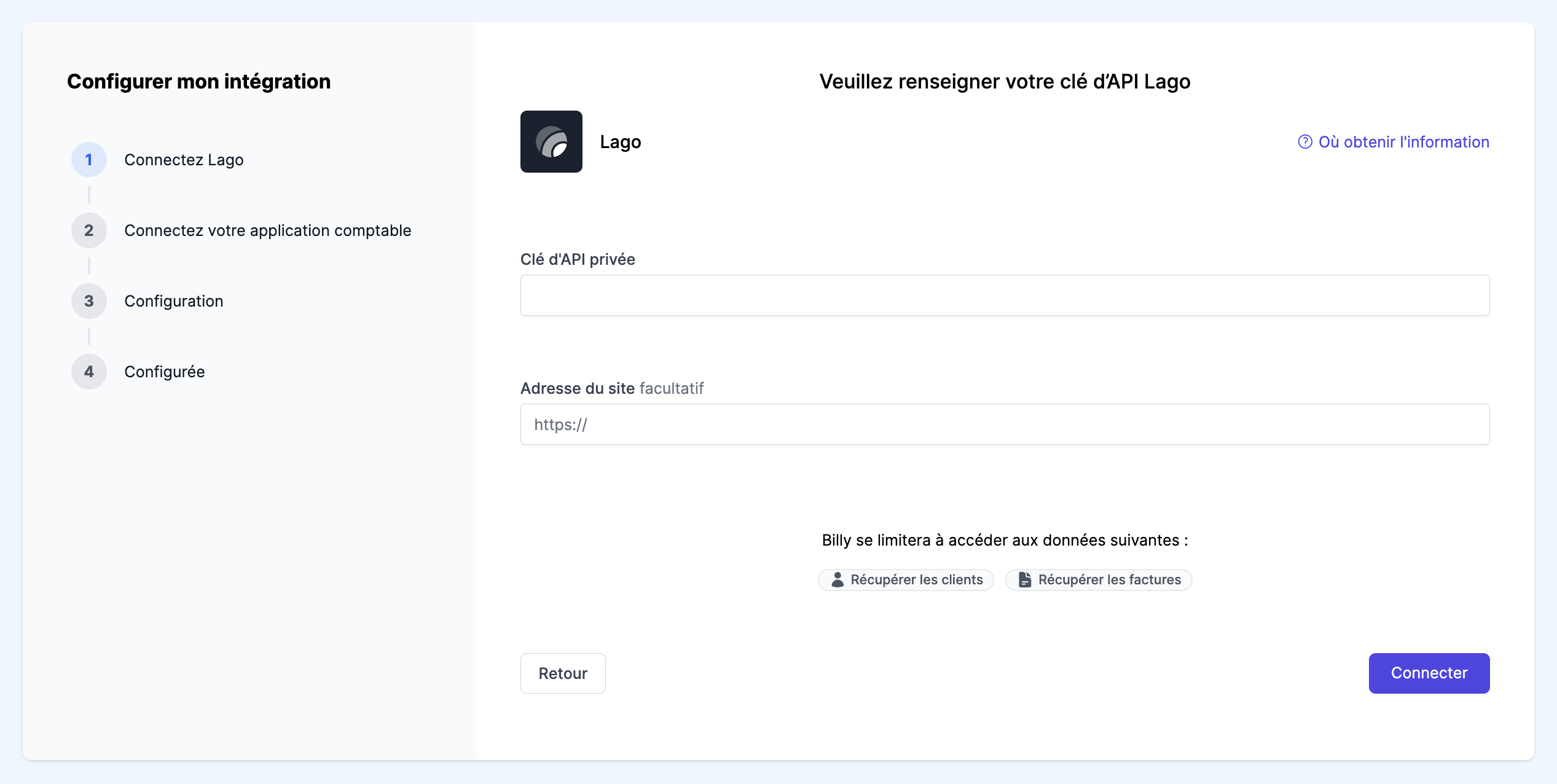This screenshot has width=1557, height=784.
Task: Click the 'Clé d'API privée' label
Action: 578,259
